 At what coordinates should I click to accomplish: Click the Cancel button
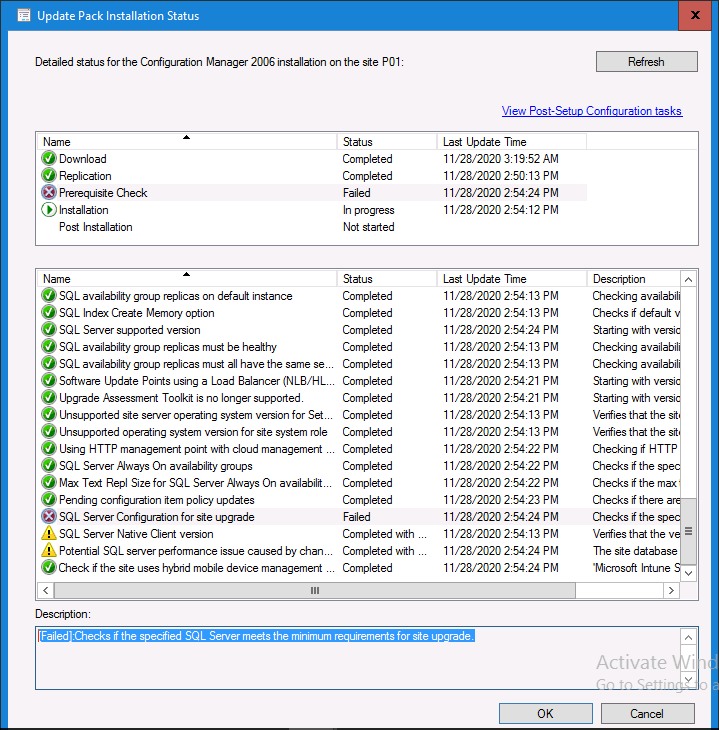point(647,714)
